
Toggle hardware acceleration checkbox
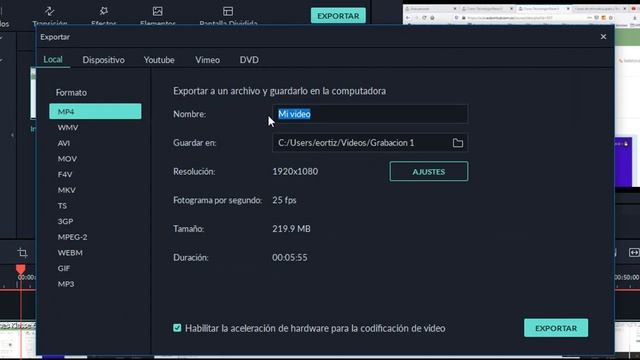[177, 328]
